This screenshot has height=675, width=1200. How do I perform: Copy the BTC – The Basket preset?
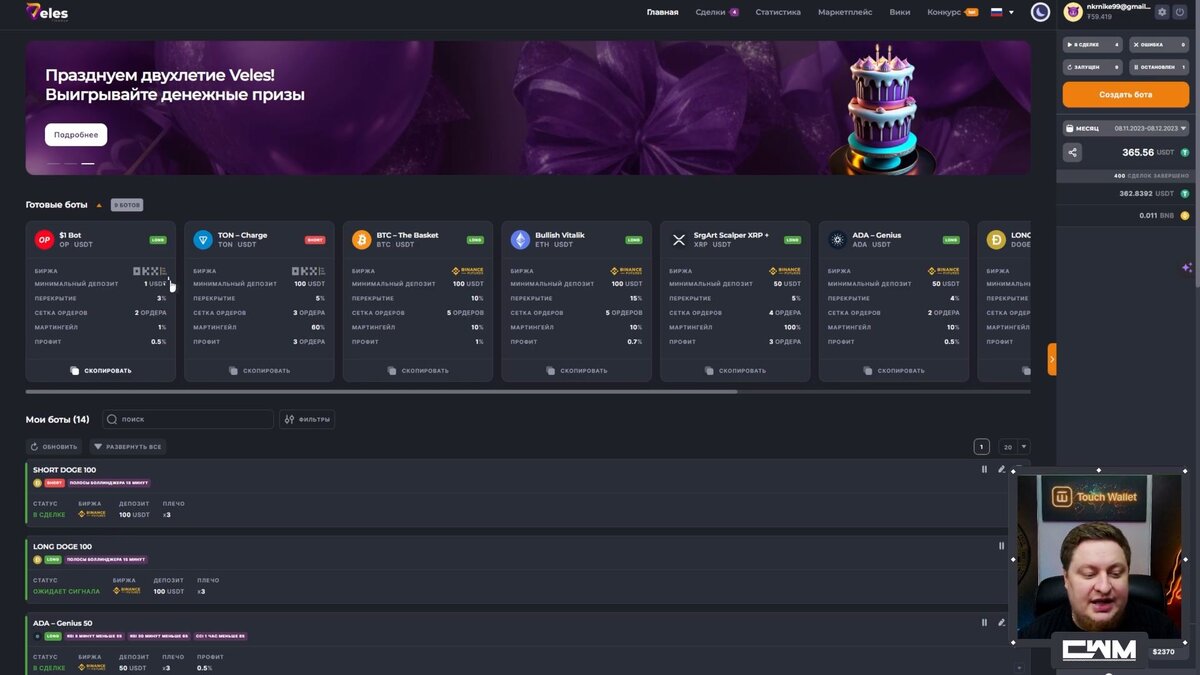click(x=418, y=370)
